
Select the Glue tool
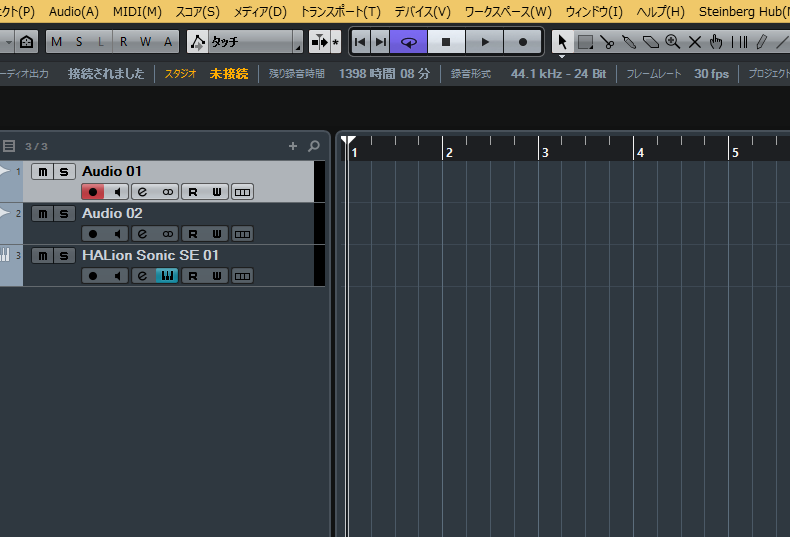629,42
